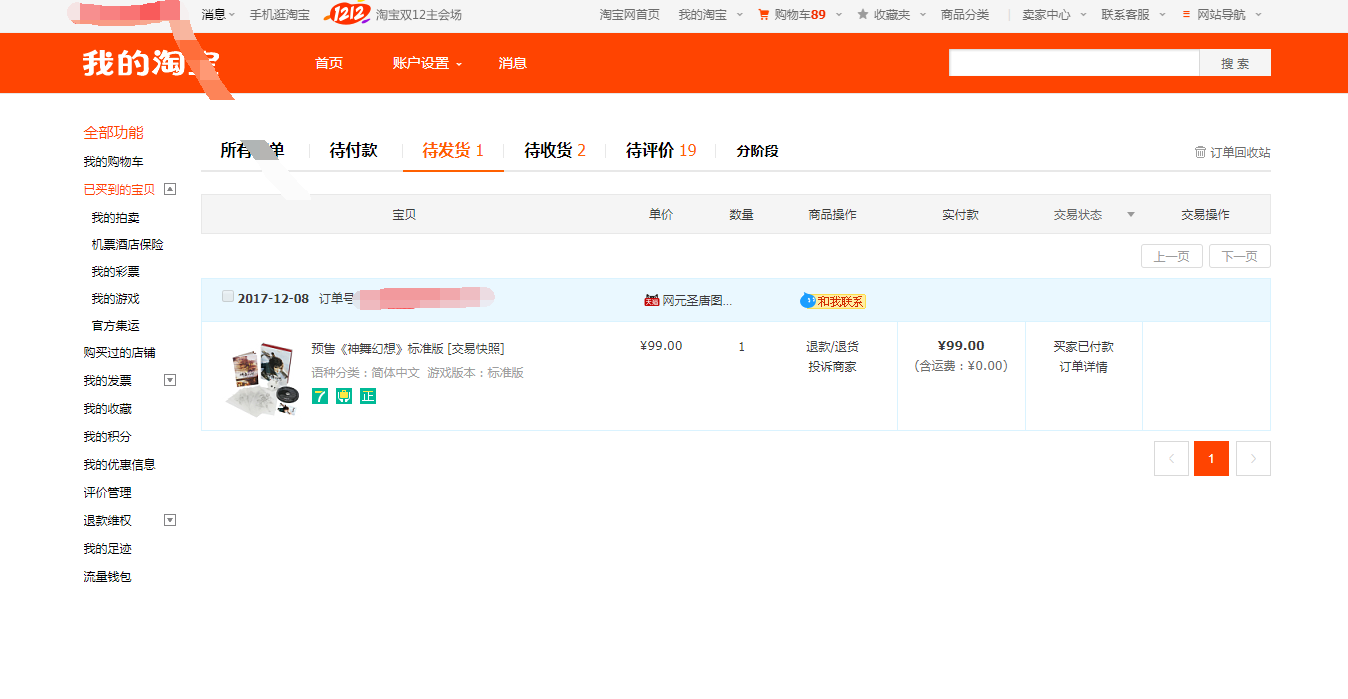This screenshot has height=699, width=1348.
Task: Go to 首页 in the orange header
Action: [329, 63]
